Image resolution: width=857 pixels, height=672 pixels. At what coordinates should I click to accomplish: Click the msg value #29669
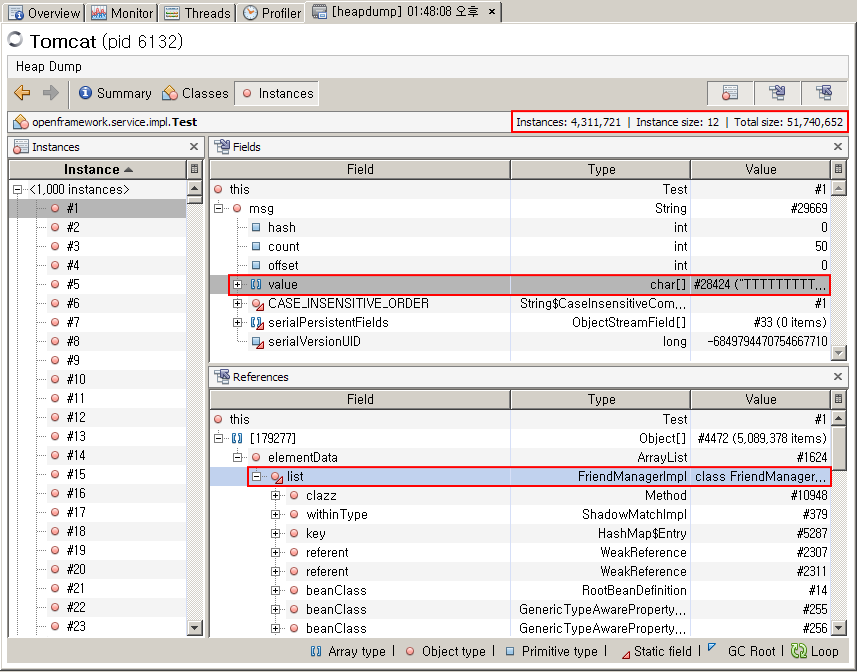(x=809, y=208)
